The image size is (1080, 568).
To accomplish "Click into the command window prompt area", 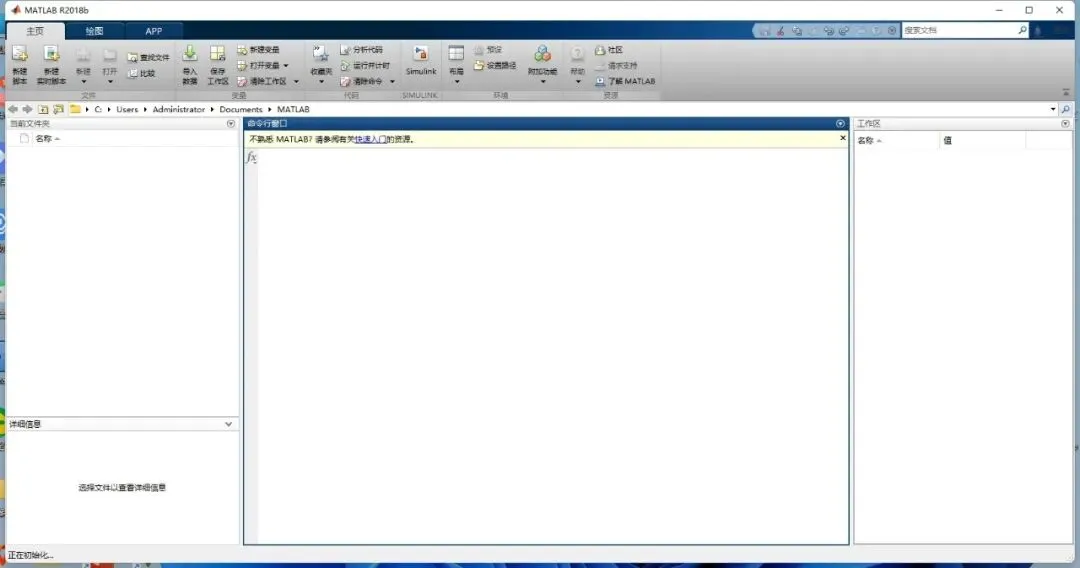I will point(552,346).
